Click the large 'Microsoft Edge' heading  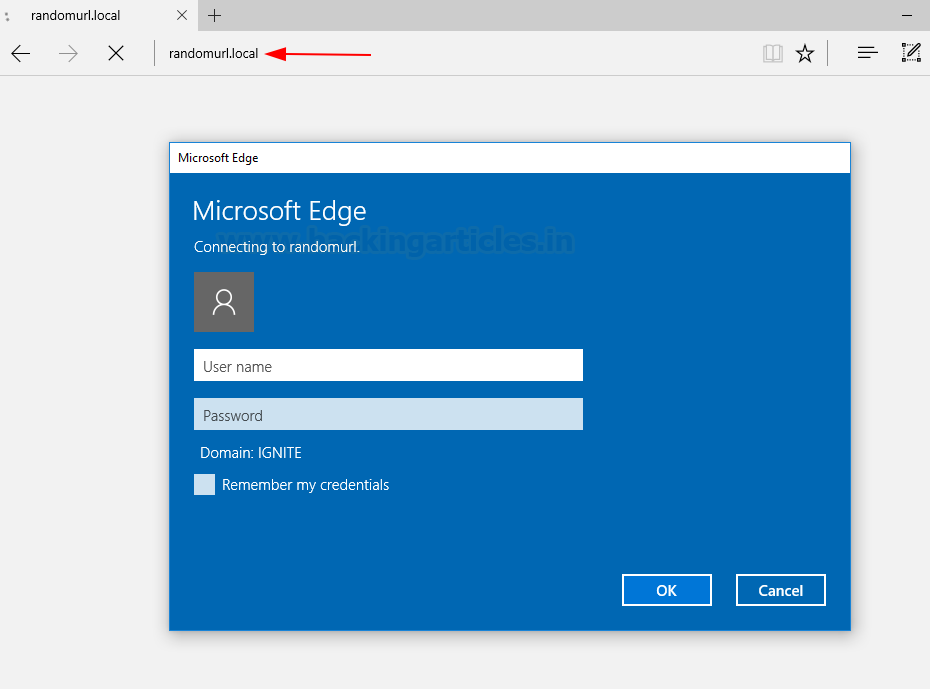click(279, 211)
